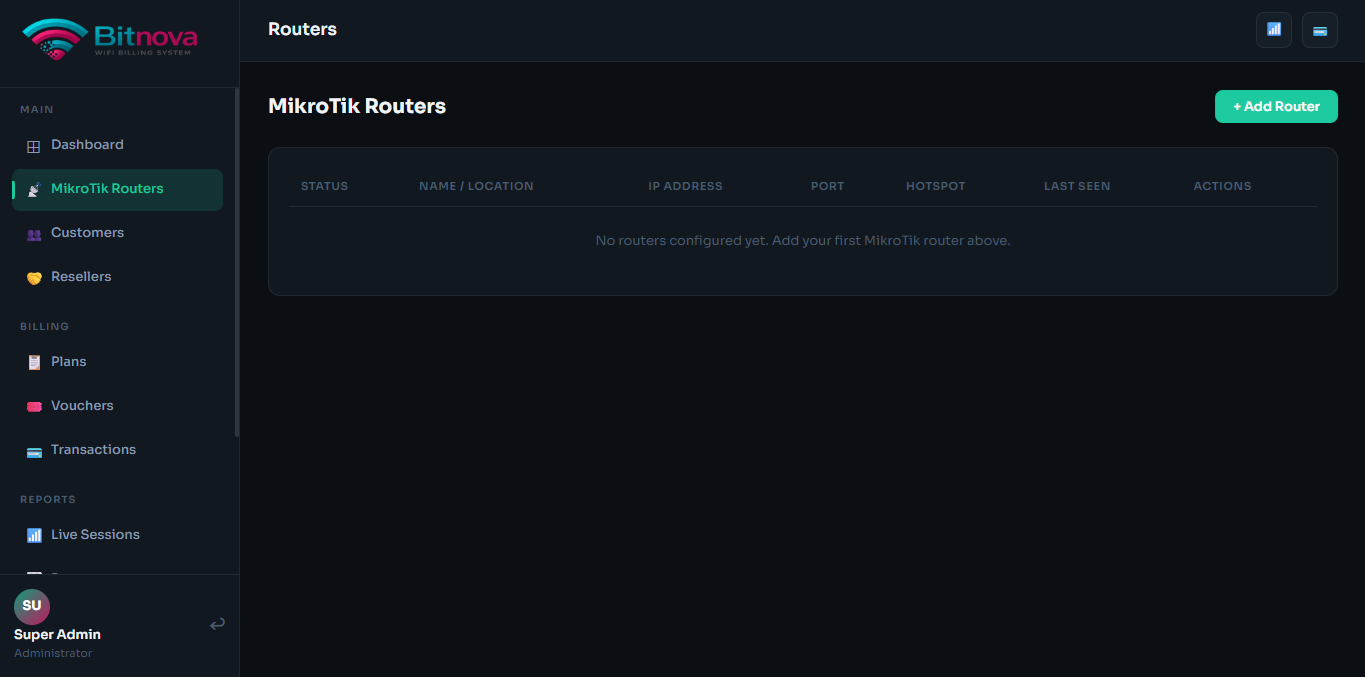Click the PORT column header
Image resolution: width=1365 pixels, height=677 pixels.
pos(827,186)
